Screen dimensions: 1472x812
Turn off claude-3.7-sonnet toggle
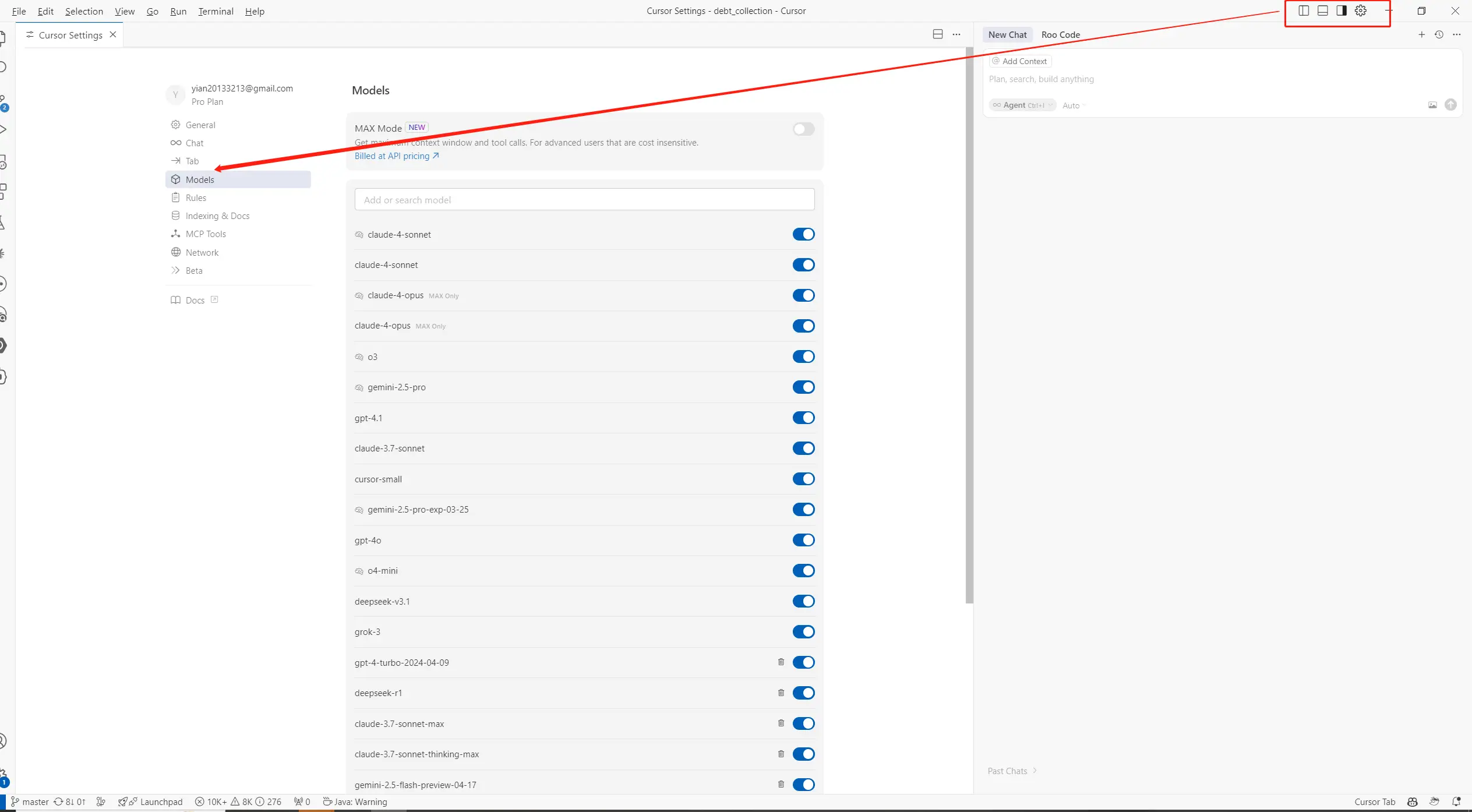(803, 448)
